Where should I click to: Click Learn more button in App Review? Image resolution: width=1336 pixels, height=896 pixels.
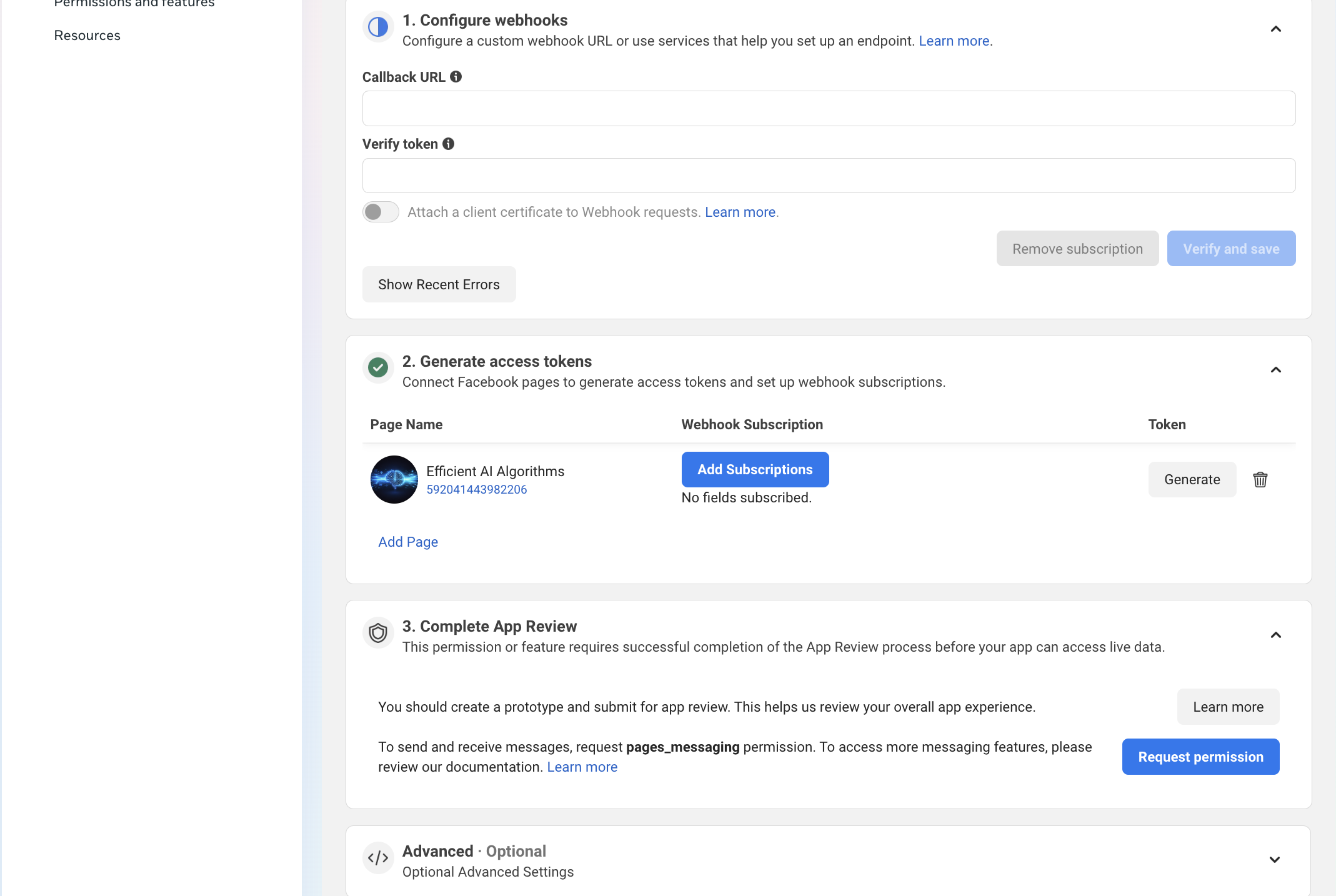point(1228,707)
